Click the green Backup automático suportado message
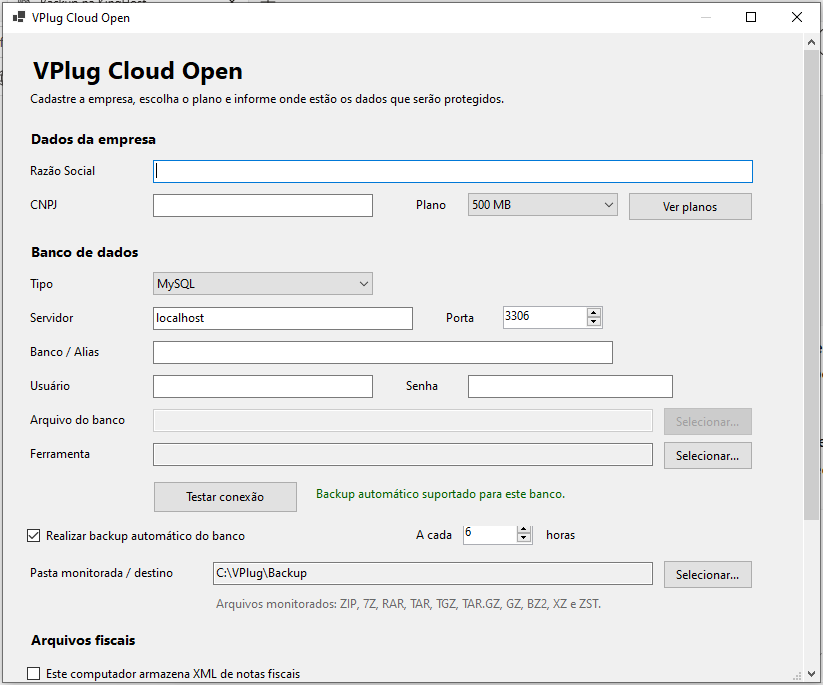The width and height of the screenshot is (823, 685). point(440,494)
